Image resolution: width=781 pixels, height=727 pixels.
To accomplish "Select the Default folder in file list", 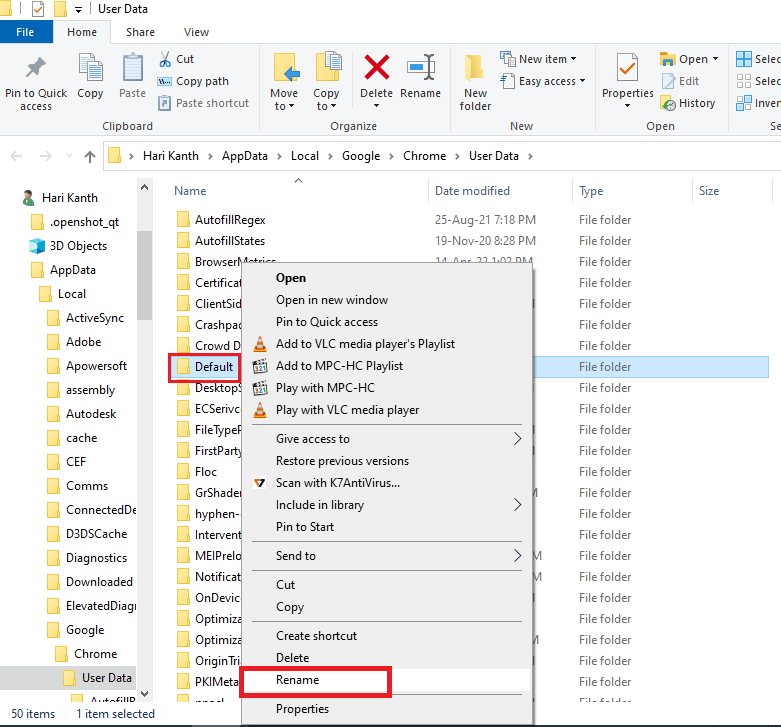I will (x=213, y=367).
